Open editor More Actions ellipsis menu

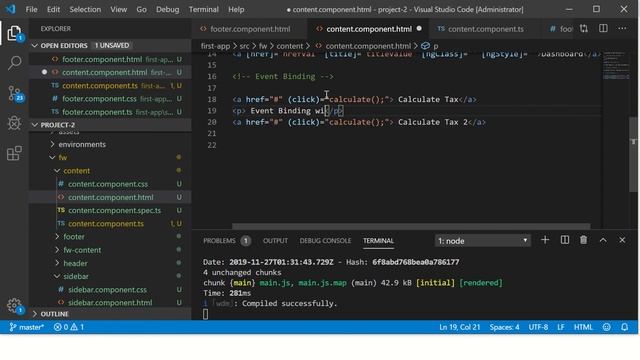click(622, 29)
